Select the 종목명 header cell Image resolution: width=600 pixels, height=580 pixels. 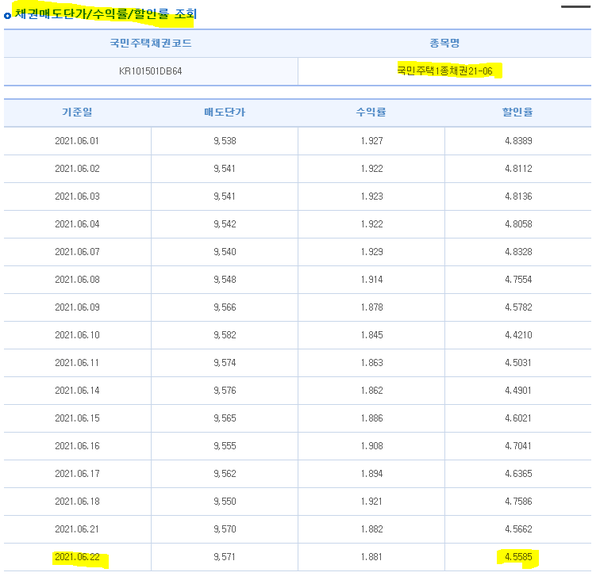[444, 43]
